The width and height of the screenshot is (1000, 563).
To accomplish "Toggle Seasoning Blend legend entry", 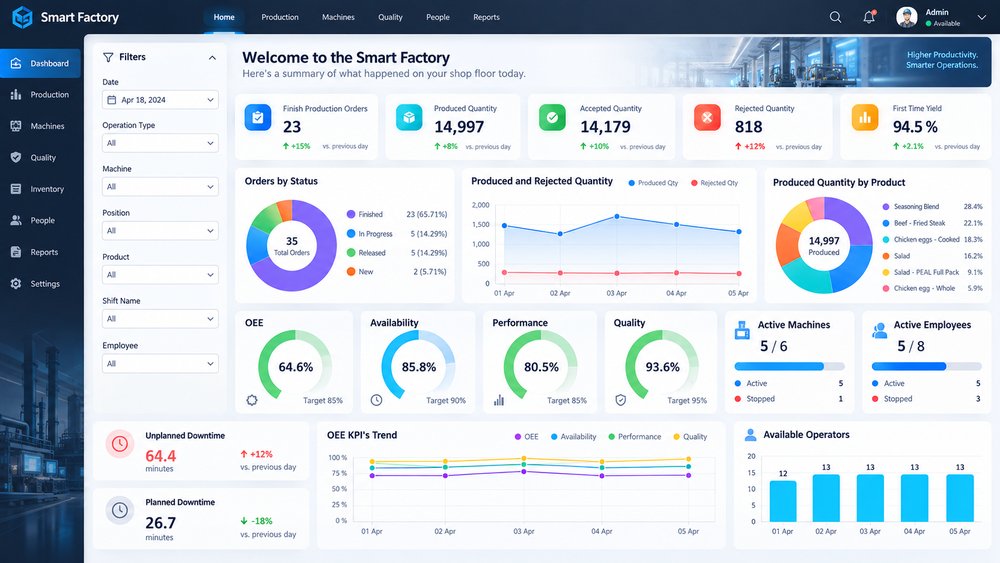I will [911, 207].
